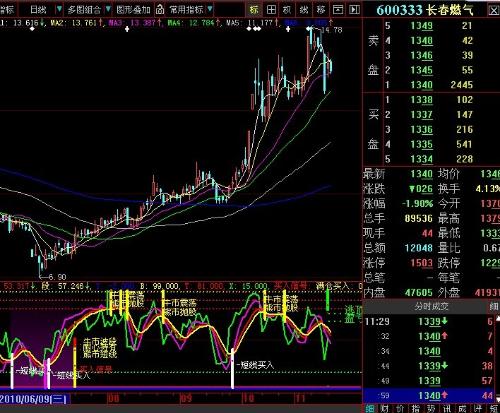This screenshot has height=413, width=500.
Task: Click the 总手 value 89536
Action: [419, 218]
